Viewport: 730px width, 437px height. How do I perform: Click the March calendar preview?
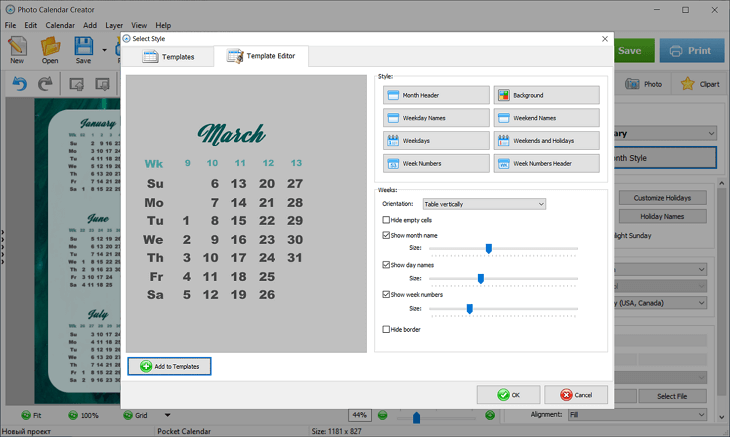(246, 214)
